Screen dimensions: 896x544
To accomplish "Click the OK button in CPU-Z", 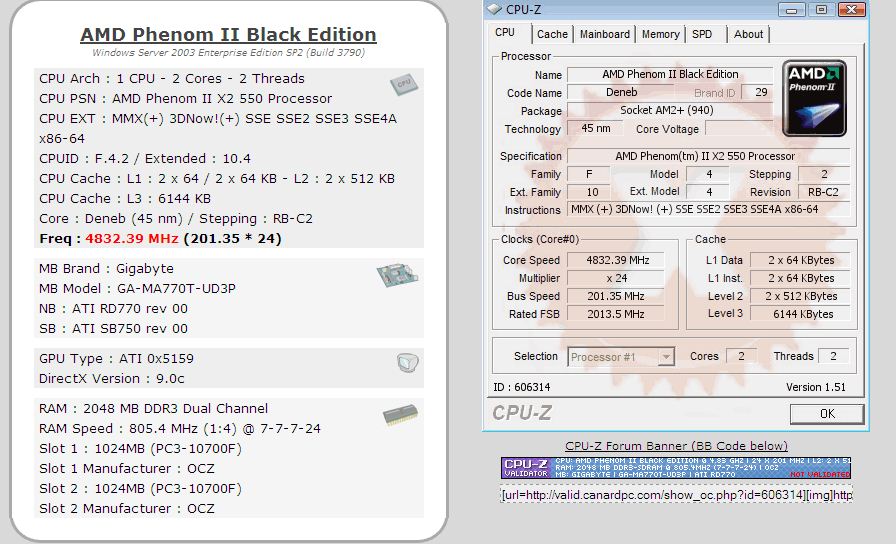I will (x=827, y=414).
